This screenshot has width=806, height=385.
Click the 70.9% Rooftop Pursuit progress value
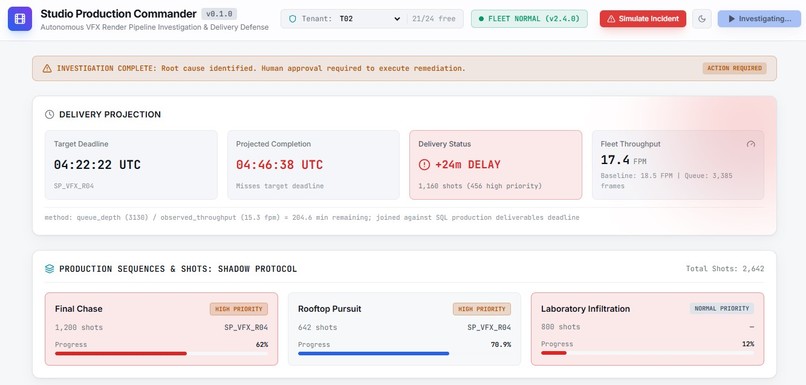tap(501, 344)
